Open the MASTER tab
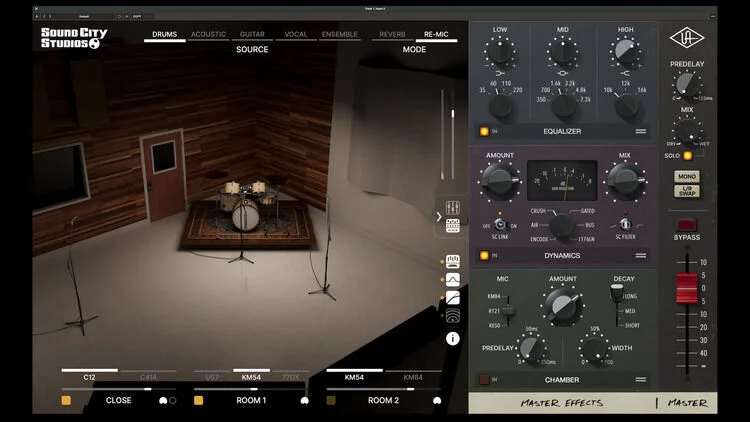 coord(687,403)
